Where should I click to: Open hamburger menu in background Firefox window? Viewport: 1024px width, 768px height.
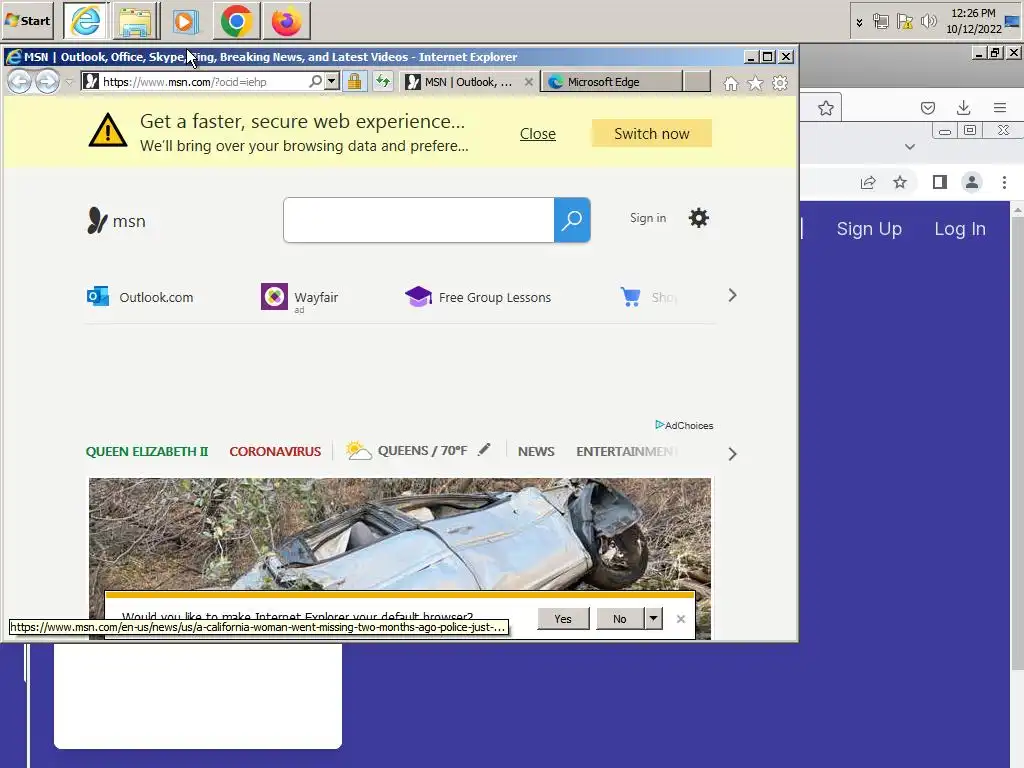(1000, 108)
